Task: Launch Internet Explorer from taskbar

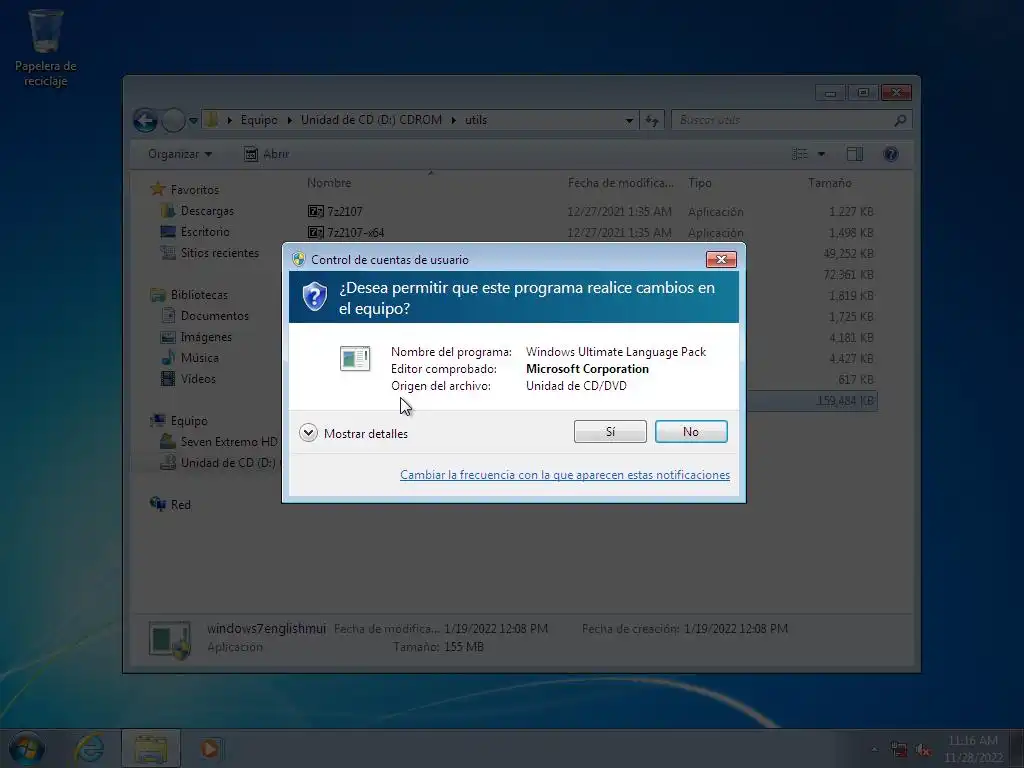Action: tap(89, 748)
